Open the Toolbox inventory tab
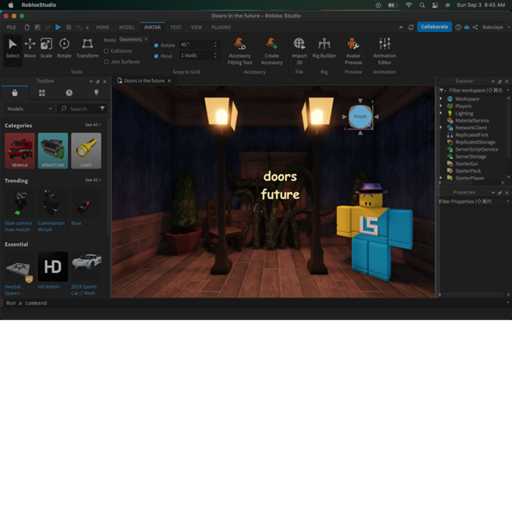 click(42, 93)
